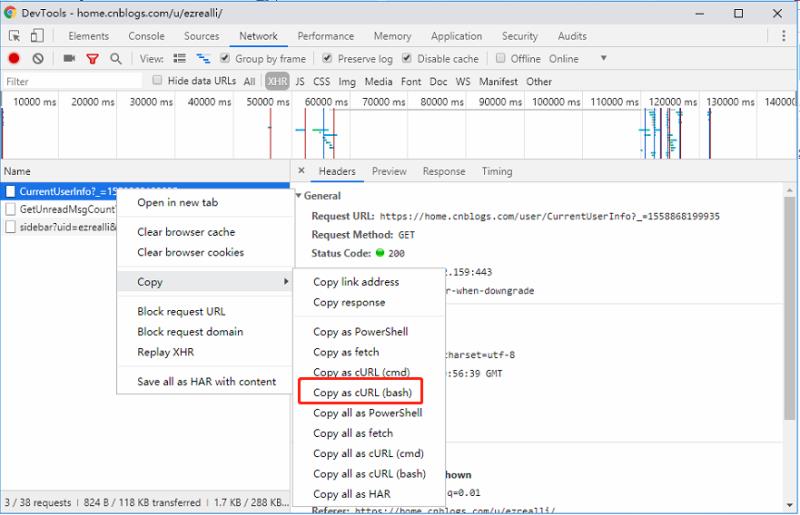
Task: Toggle the red filter funnel icon
Action: coord(92,59)
